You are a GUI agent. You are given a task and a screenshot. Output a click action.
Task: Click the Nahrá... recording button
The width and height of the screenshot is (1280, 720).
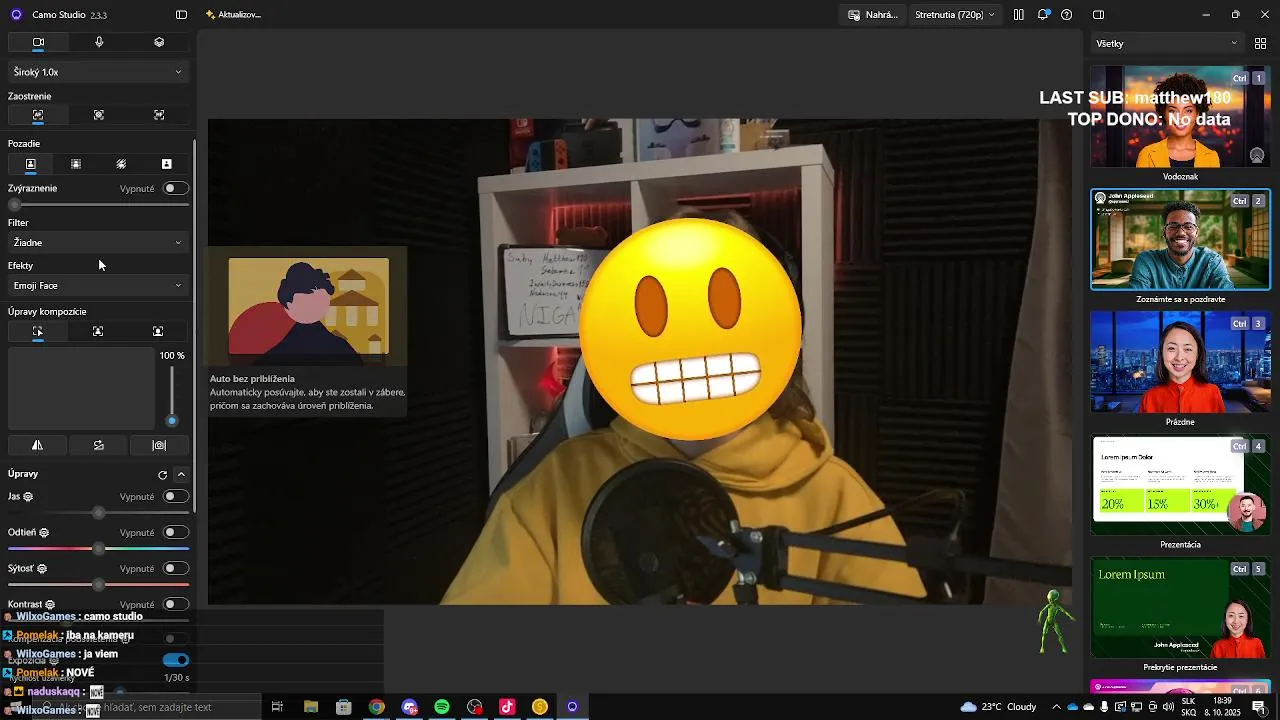click(x=873, y=15)
